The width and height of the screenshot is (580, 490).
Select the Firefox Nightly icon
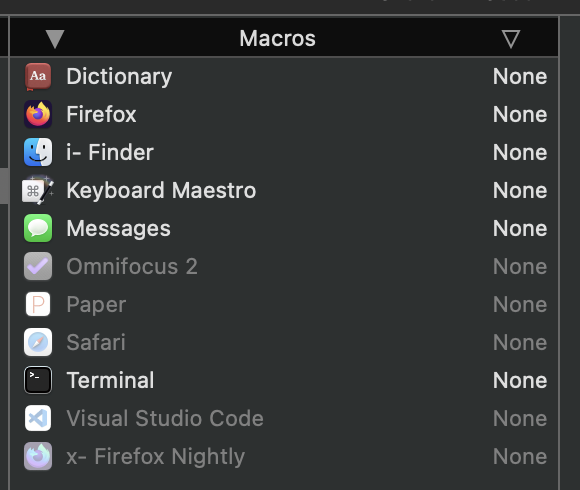coord(38,456)
